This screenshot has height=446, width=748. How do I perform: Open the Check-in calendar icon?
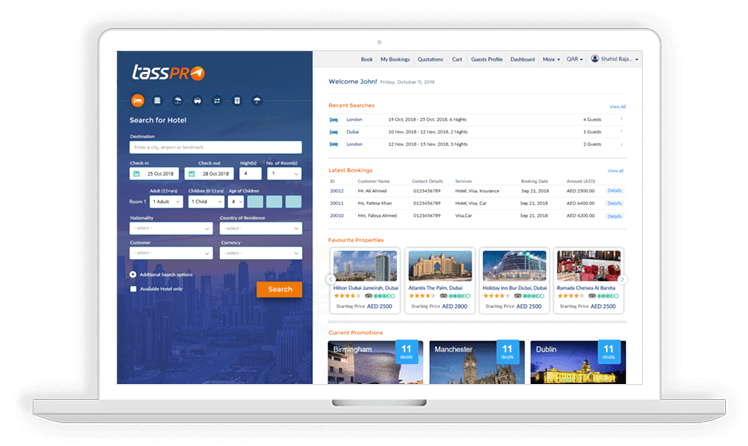(136, 174)
